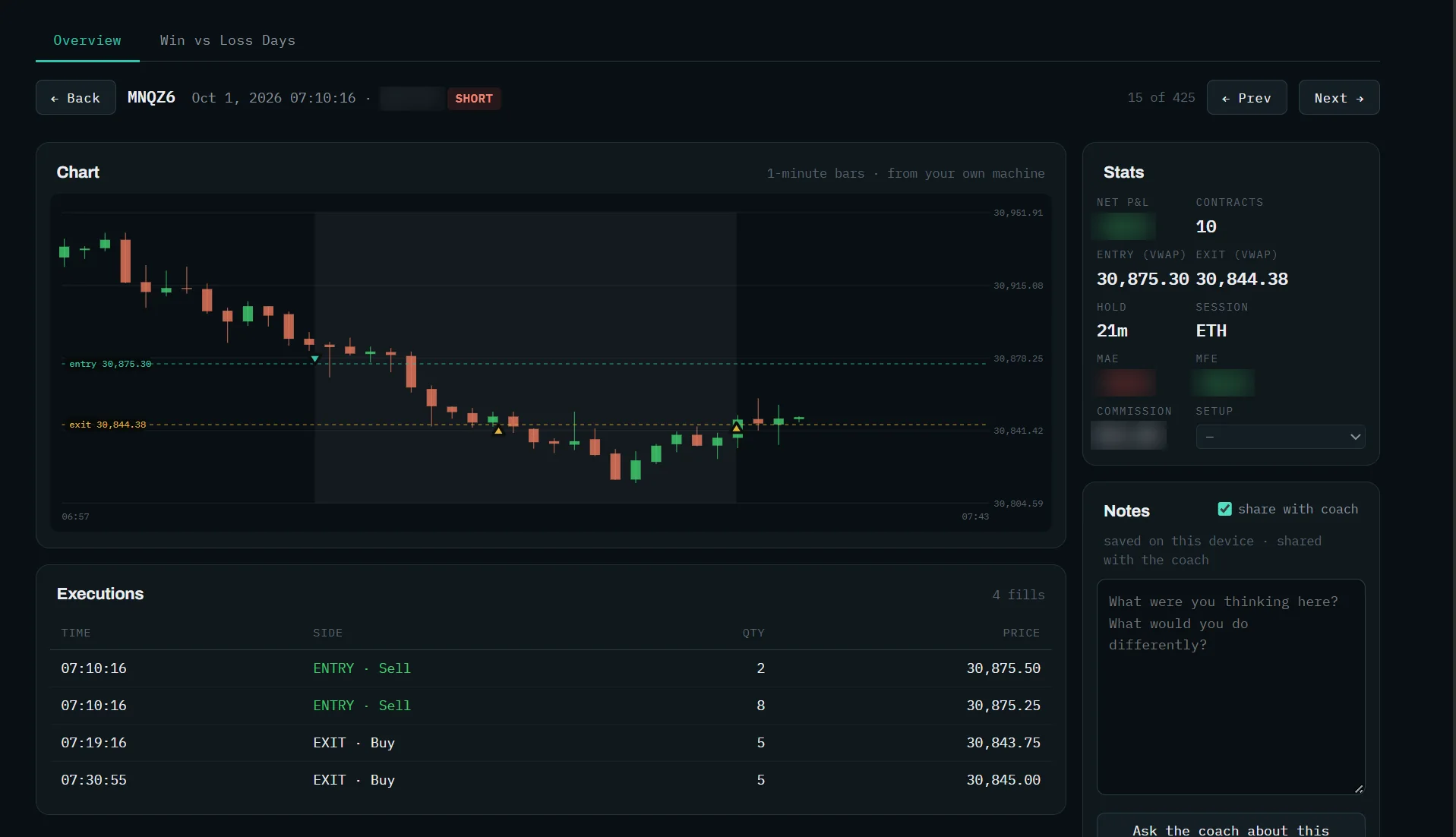Switch to the Win vs Loss Days tab

click(x=227, y=40)
